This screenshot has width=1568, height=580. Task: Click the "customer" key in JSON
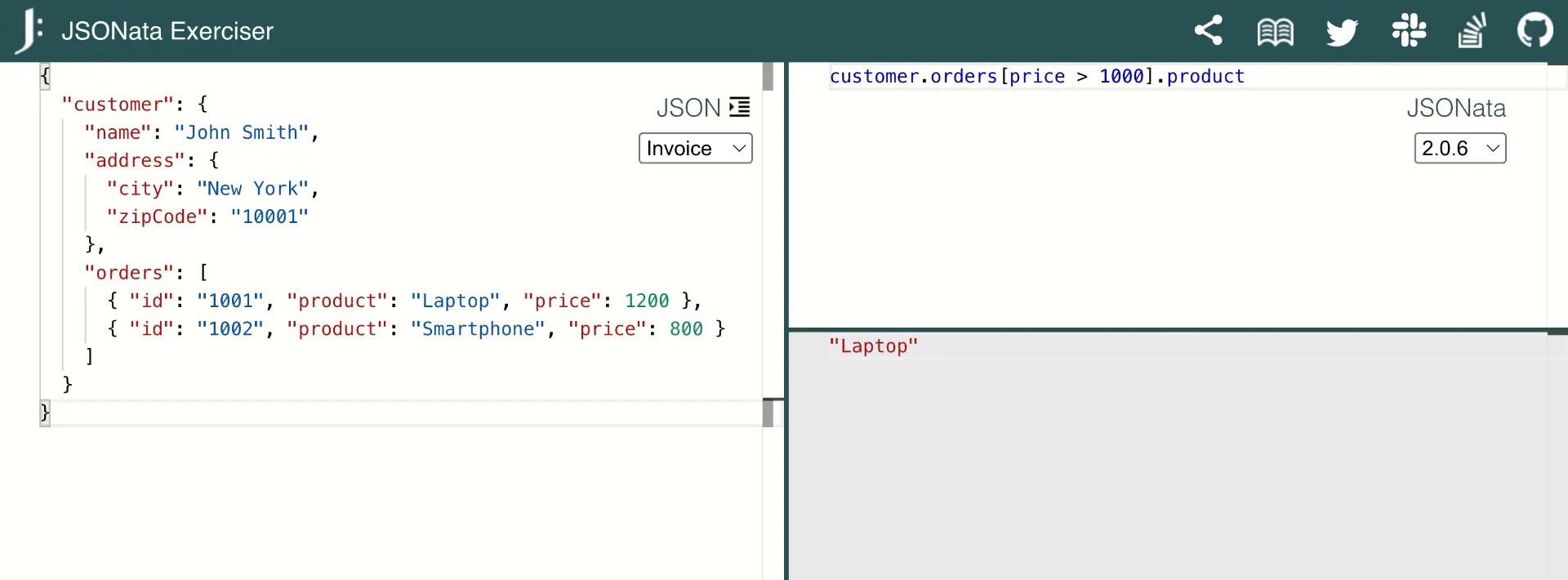tap(118, 105)
